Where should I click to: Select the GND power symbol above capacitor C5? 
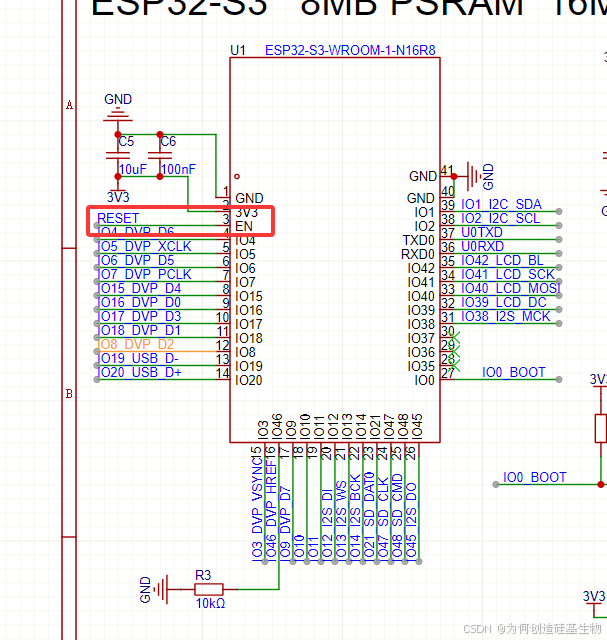point(118,114)
